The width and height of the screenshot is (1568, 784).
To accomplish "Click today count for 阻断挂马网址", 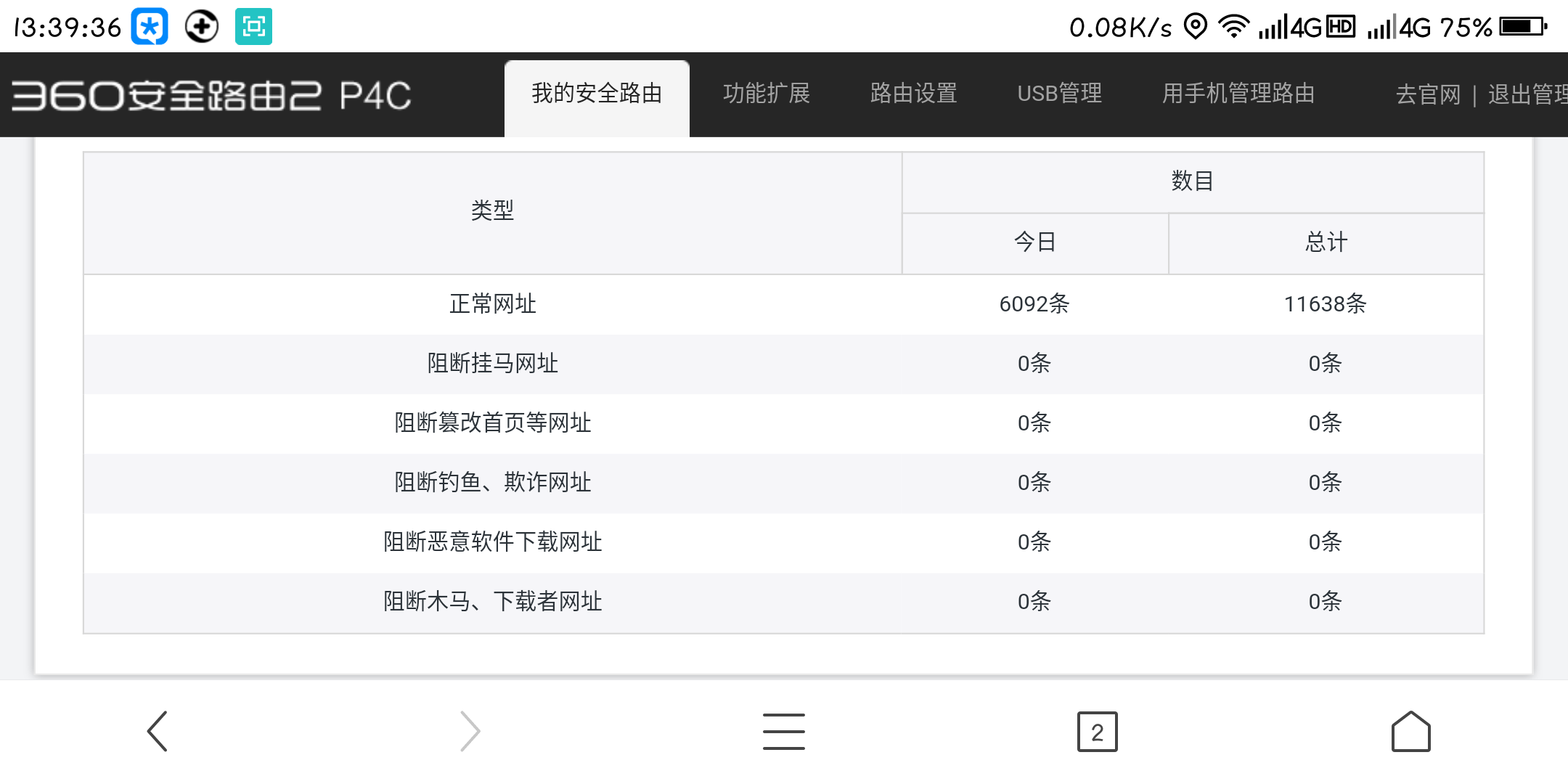I will click(1034, 363).
